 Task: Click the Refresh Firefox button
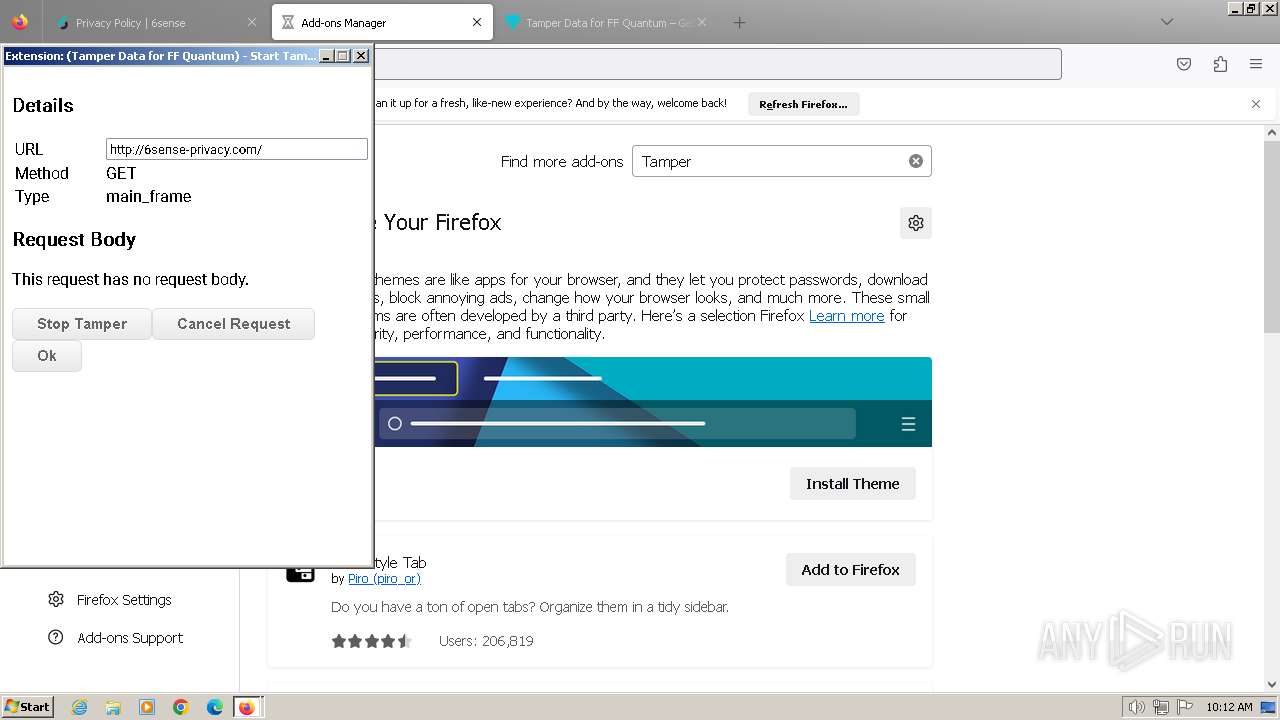(x=803, y=104)
